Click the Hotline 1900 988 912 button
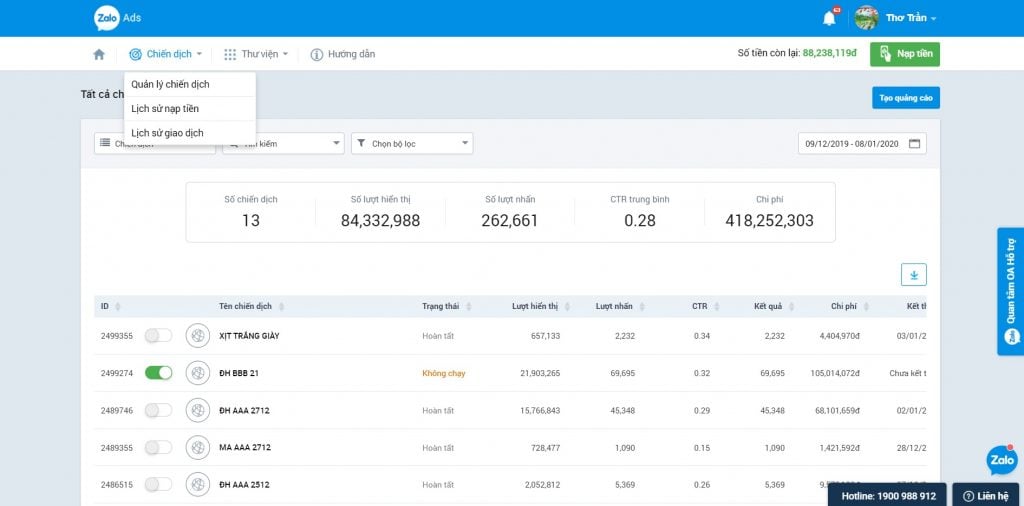Viewport: 1024px width, 506px height. coord(888,495)
